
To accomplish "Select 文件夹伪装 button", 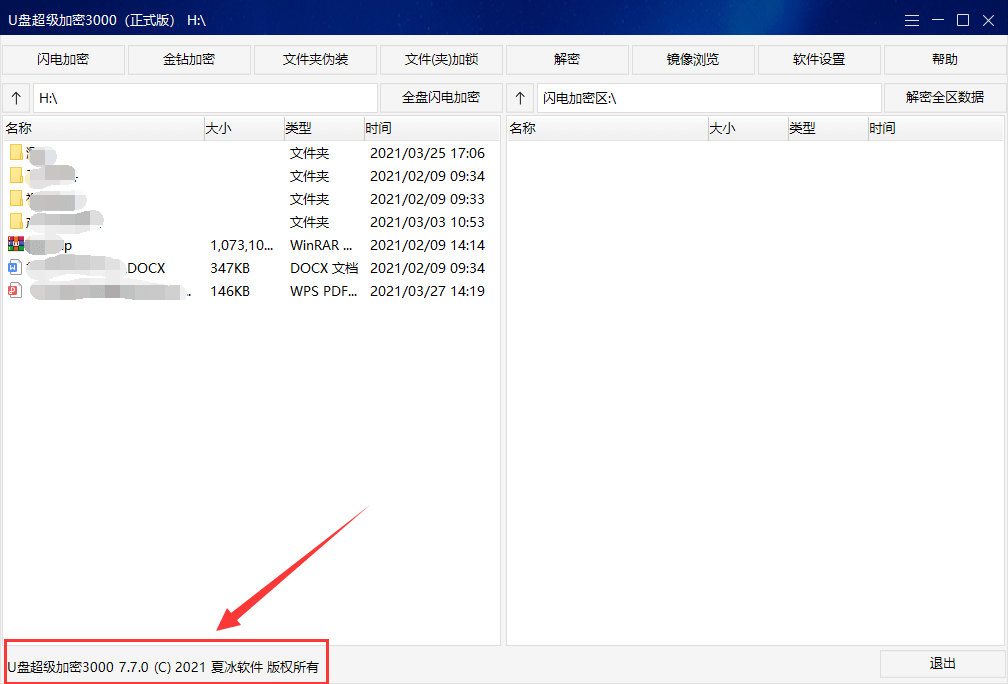I will [x=315, y=60].
